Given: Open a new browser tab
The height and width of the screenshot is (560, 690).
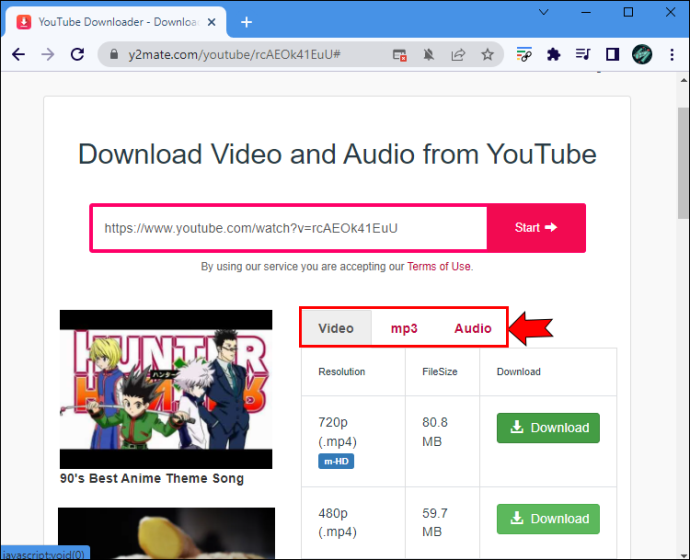Looking at the screenshot, I should pyautogui.click(x=246, y=22).
